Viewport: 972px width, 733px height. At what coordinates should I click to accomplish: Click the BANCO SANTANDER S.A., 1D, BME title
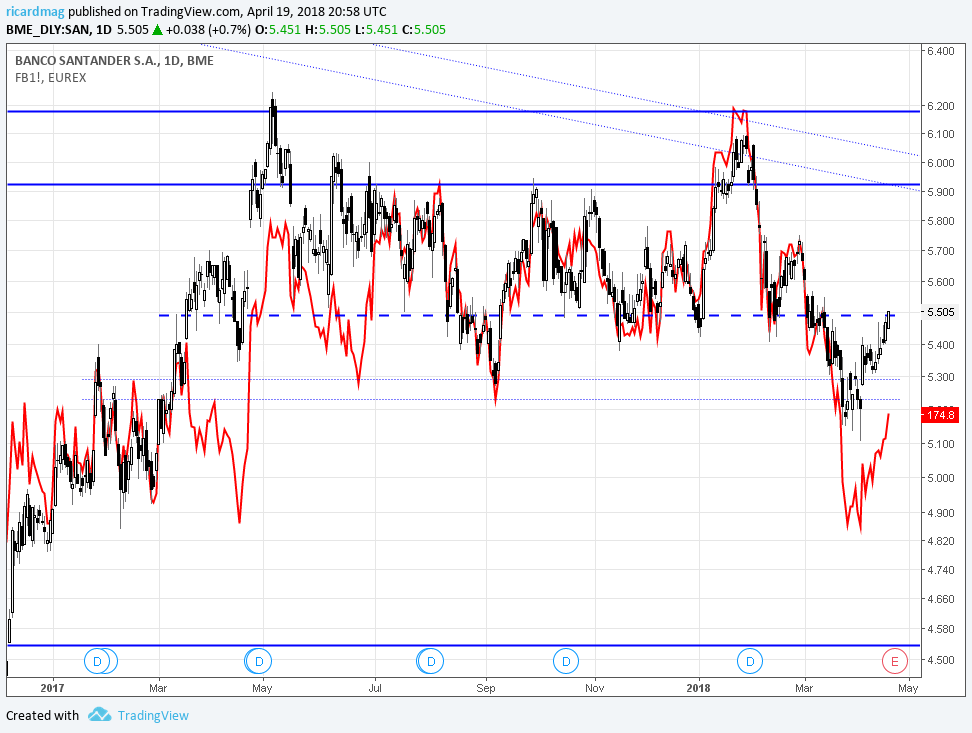point(114,61)
